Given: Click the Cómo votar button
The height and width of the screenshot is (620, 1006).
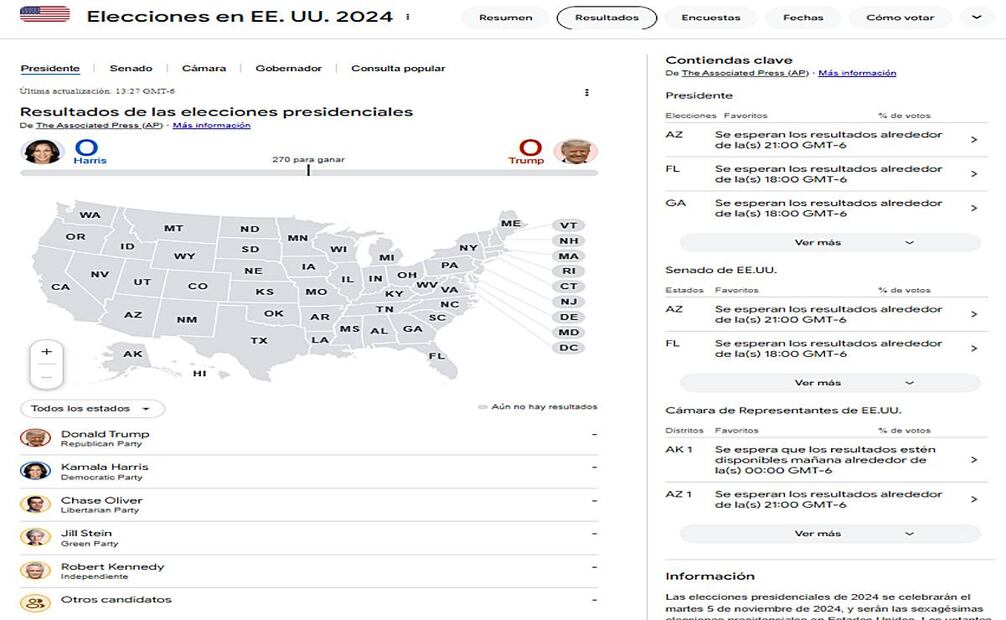Looking at the screenshot, I should pos(900,18).
